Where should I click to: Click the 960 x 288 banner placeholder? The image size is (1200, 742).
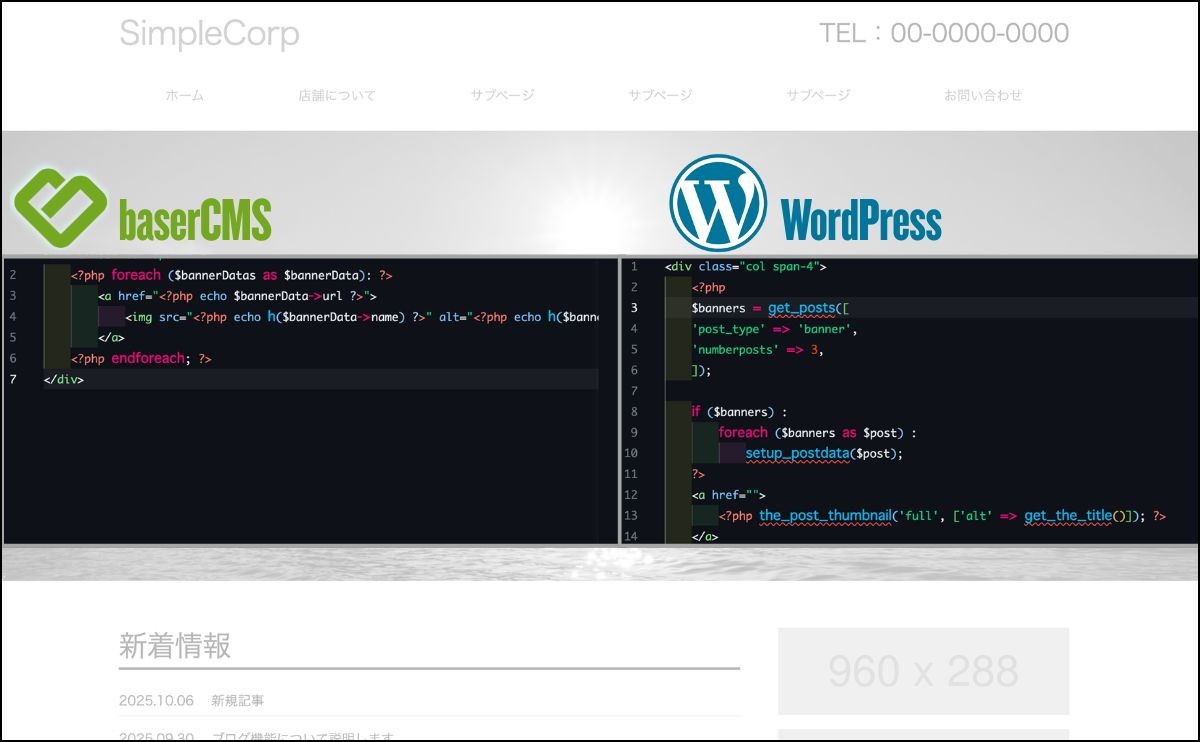coord(923,671)
